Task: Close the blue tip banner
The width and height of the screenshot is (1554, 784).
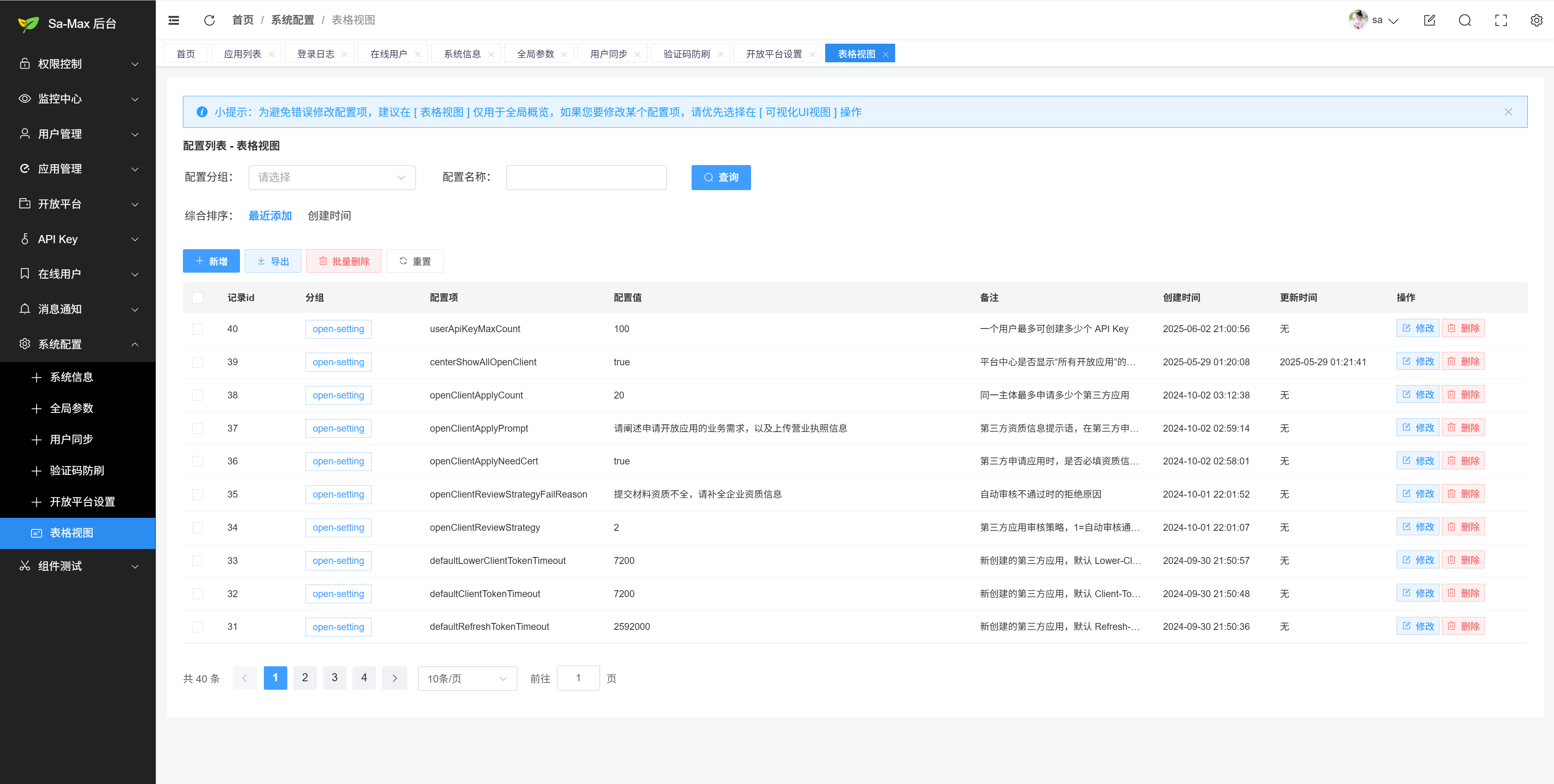Action: [x=1508, y=112]
